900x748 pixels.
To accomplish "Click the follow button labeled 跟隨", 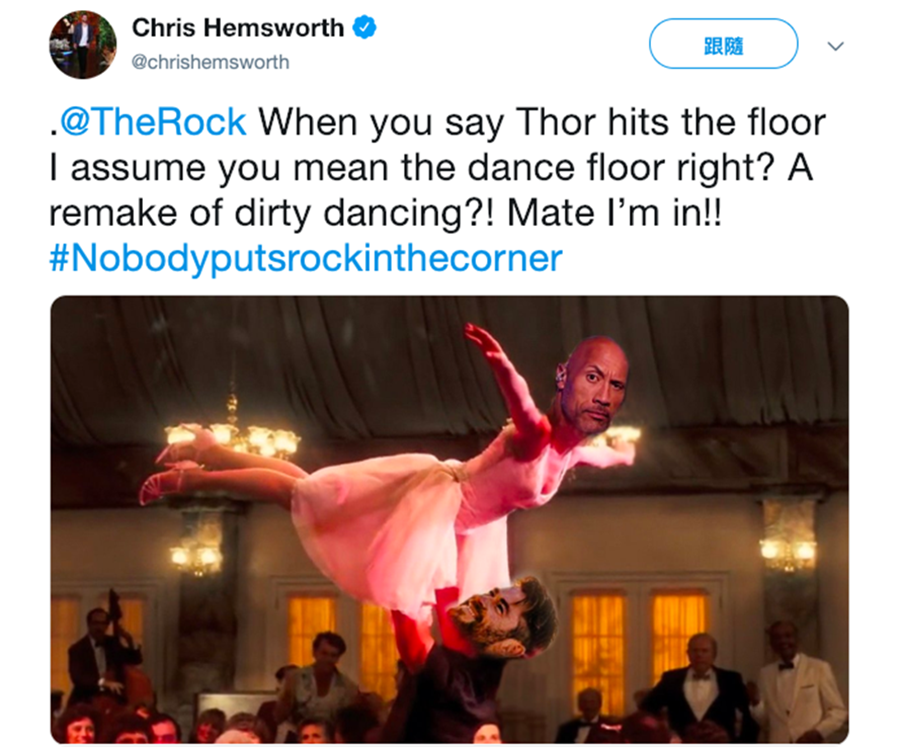I will (723, 44).
